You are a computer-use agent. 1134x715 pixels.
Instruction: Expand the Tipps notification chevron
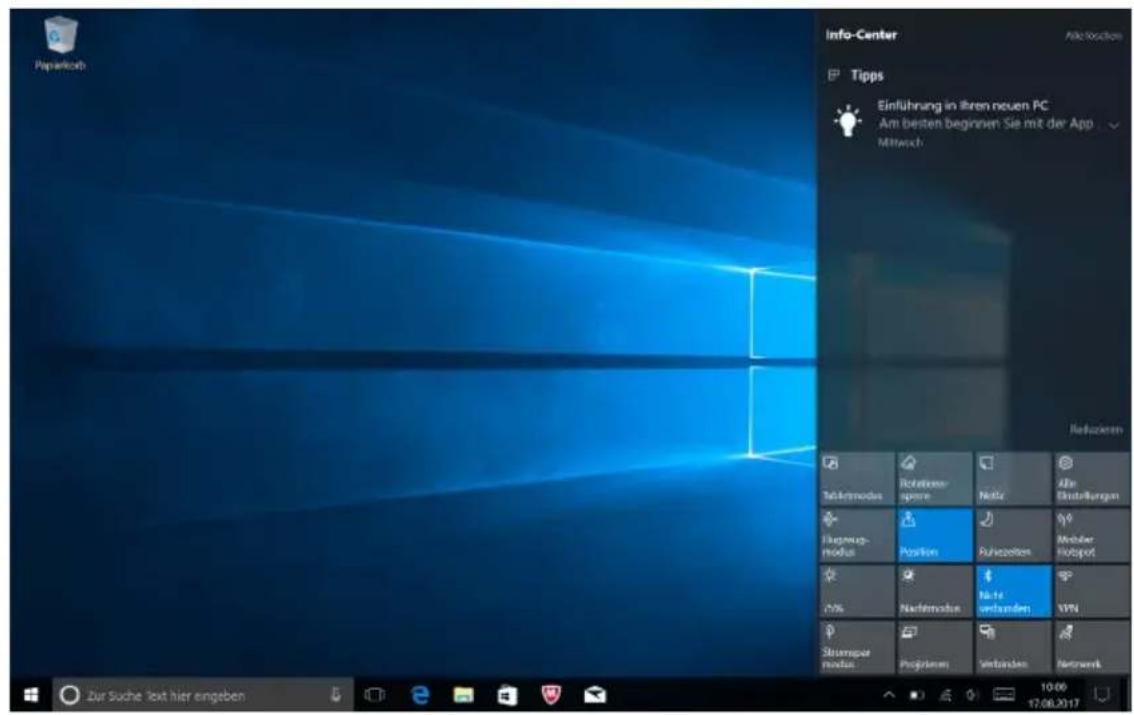coord(1114,125)
